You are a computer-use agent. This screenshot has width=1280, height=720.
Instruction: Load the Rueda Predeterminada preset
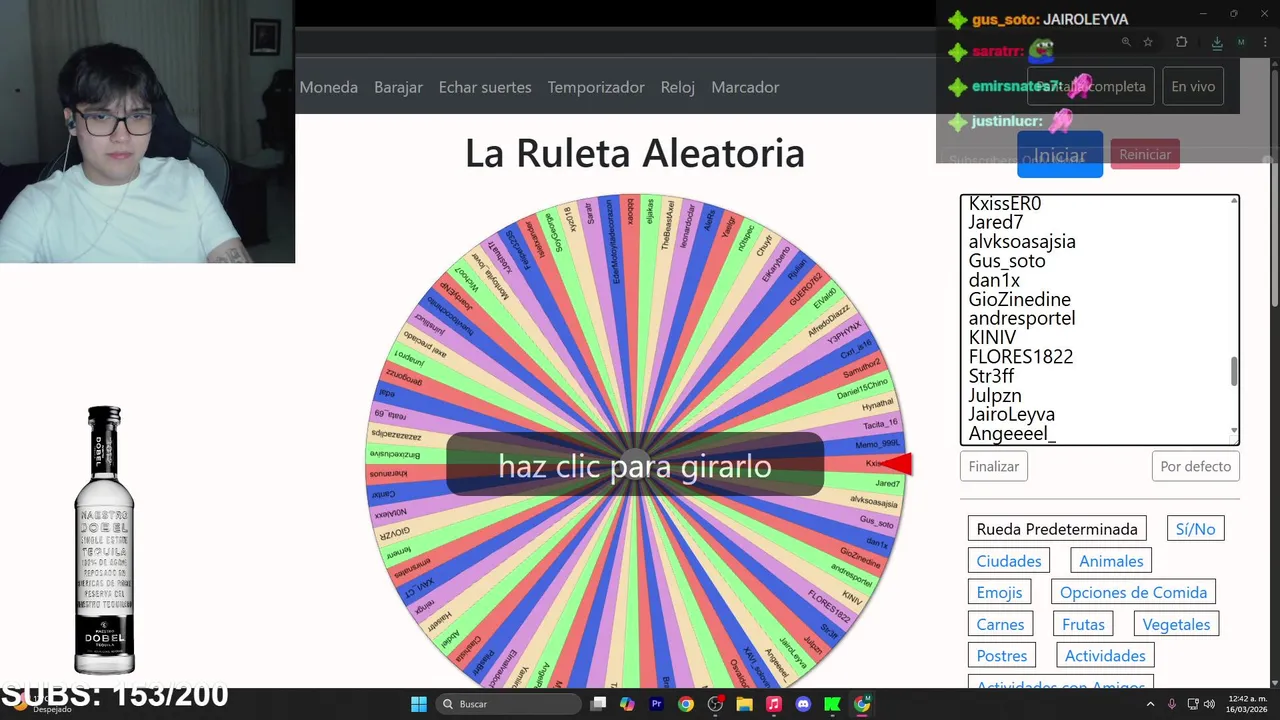click(1057, 529)
